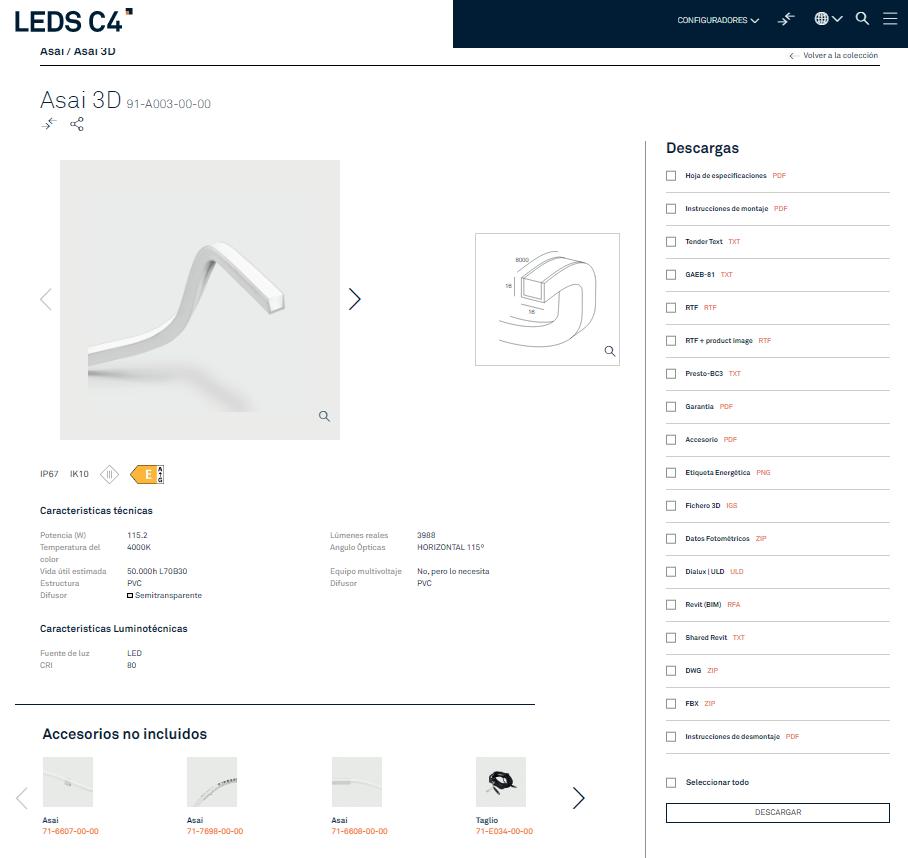This screenshot has width=908, height=858.
Task: Check Tender Text download
Action: [x=671, y=241]
